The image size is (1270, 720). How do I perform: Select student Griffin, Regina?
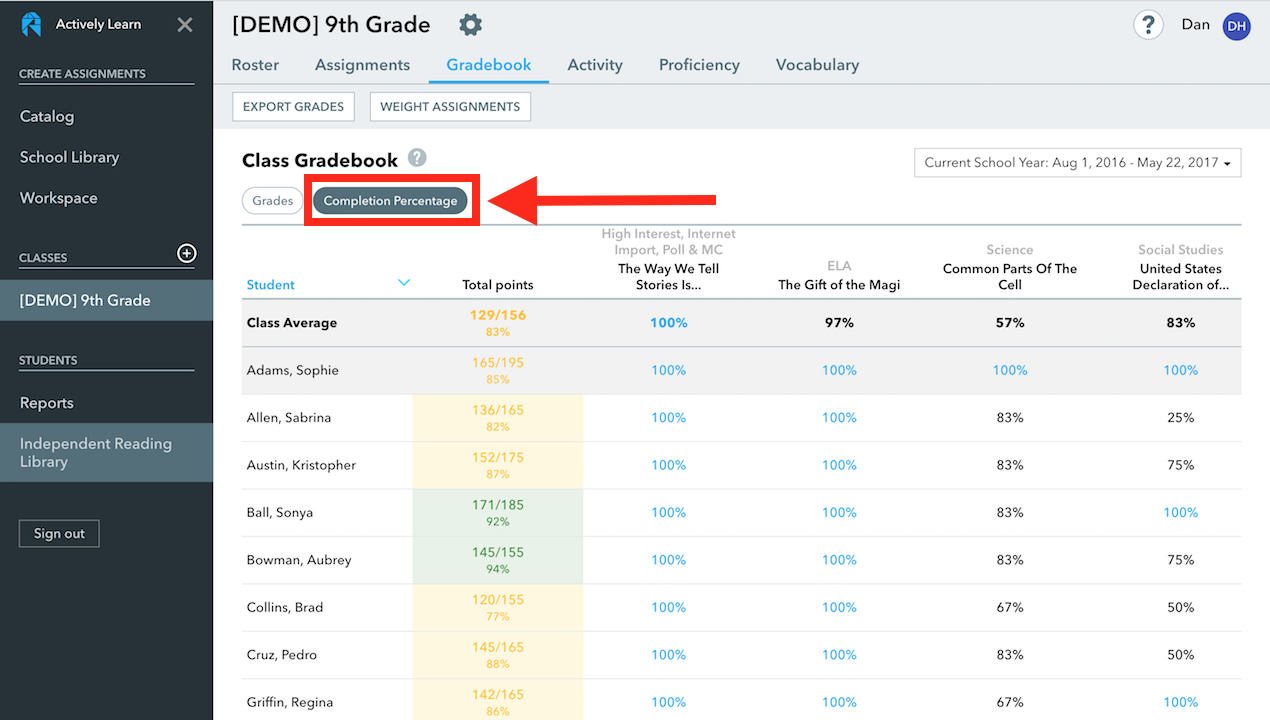pos(290,702)
